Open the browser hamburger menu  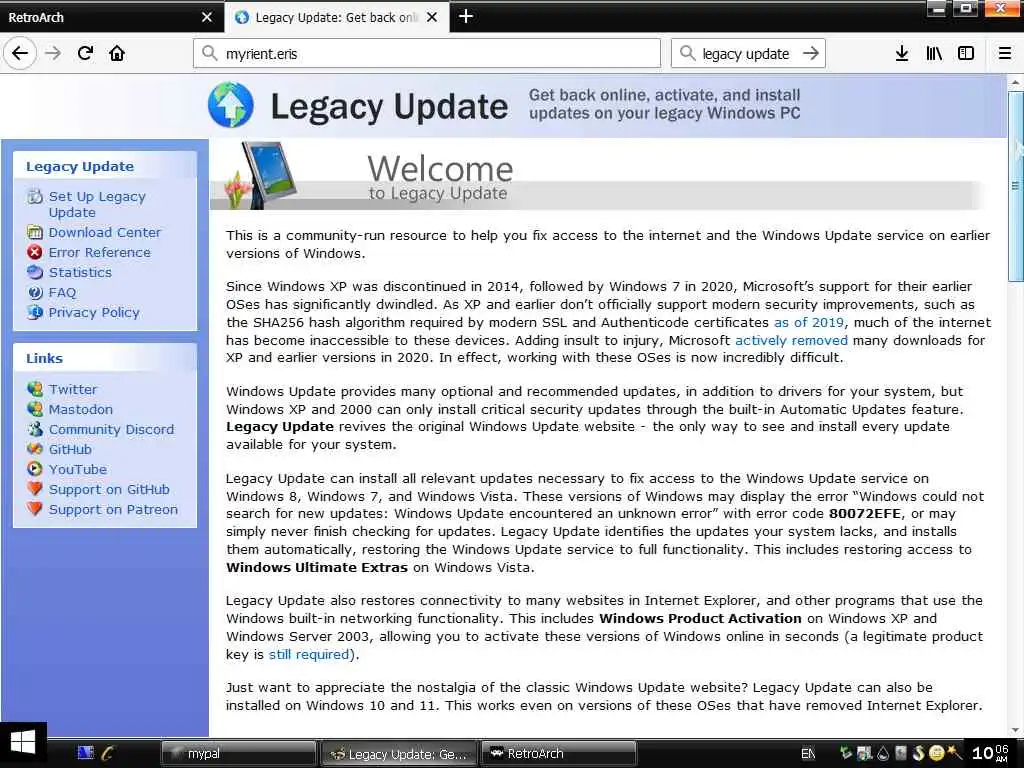[x=1005, y=53]
